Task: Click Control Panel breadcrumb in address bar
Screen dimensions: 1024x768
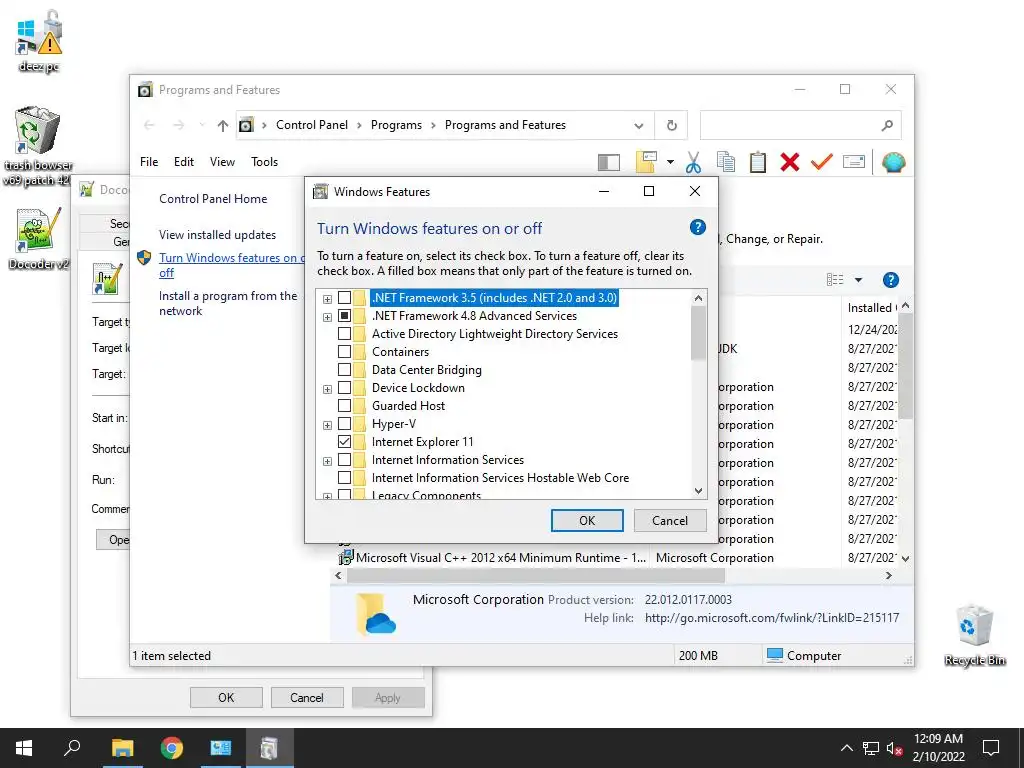Action: coord(312,125)
